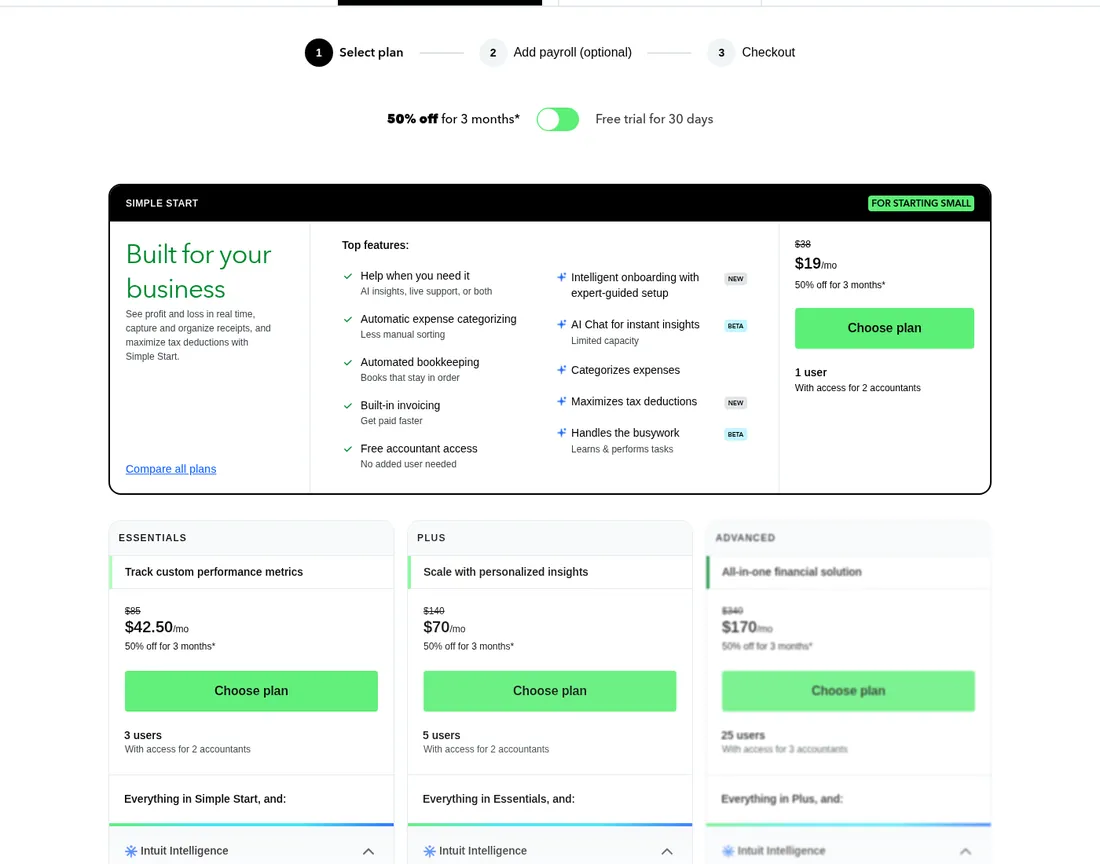Select the 'Free trial for 30 days' label
The image size is (1100, 864).
[654, 119]
